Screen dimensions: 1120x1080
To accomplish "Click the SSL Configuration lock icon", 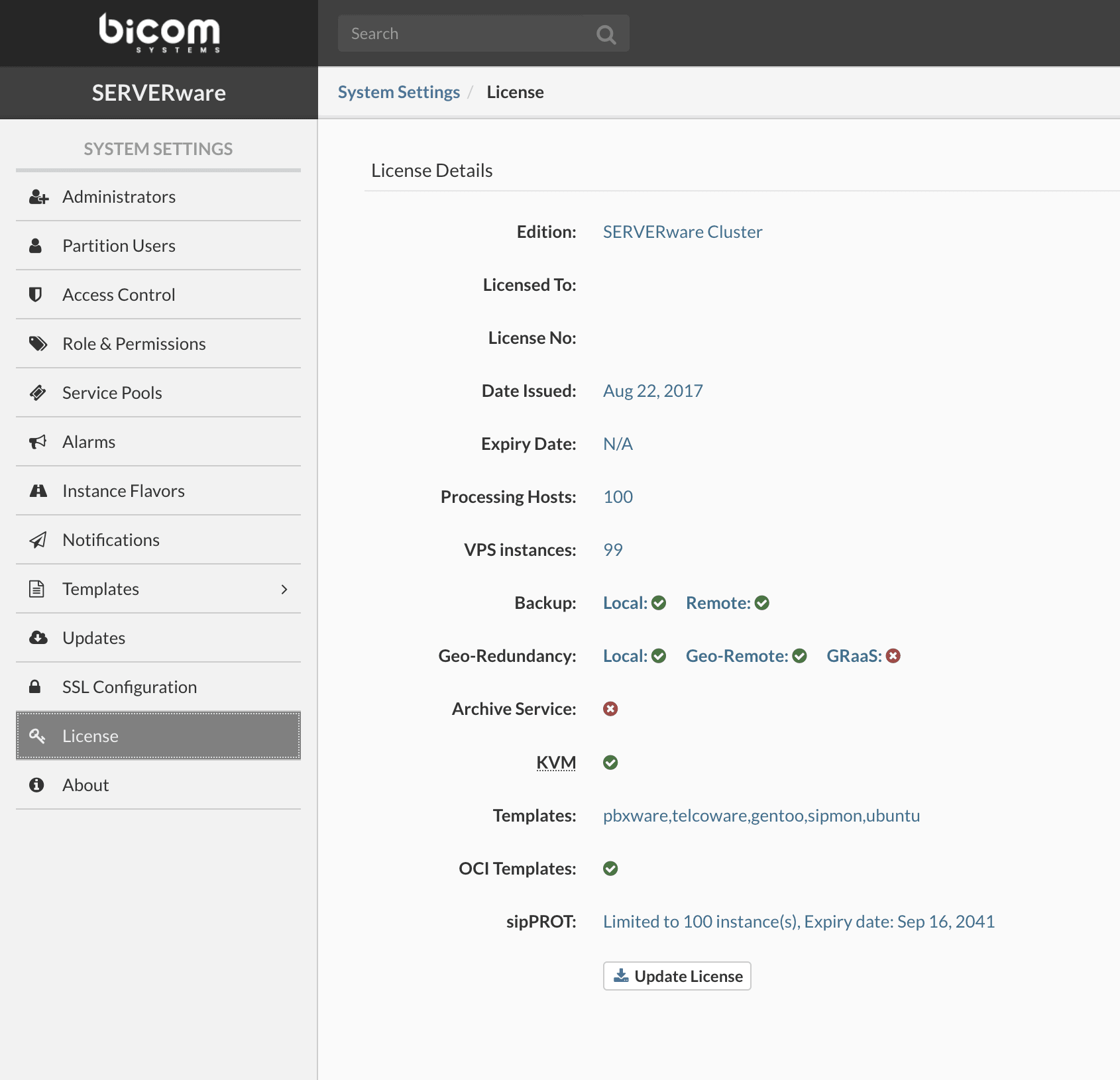I will pyautogui.click(x=35, y=687).
